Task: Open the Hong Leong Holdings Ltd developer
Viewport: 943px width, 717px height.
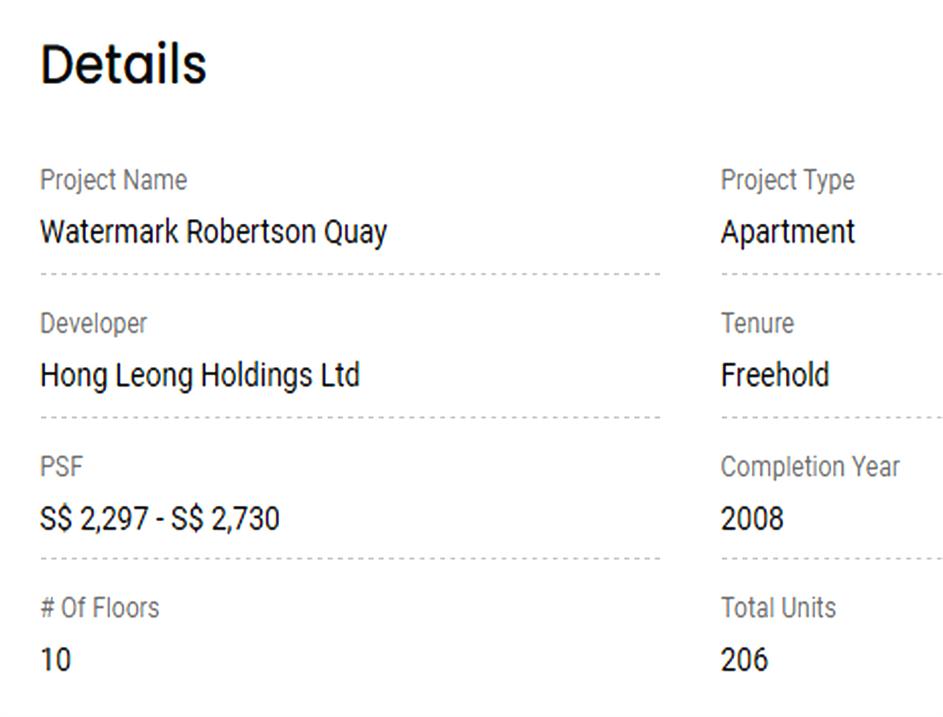Action: point(199,376)
